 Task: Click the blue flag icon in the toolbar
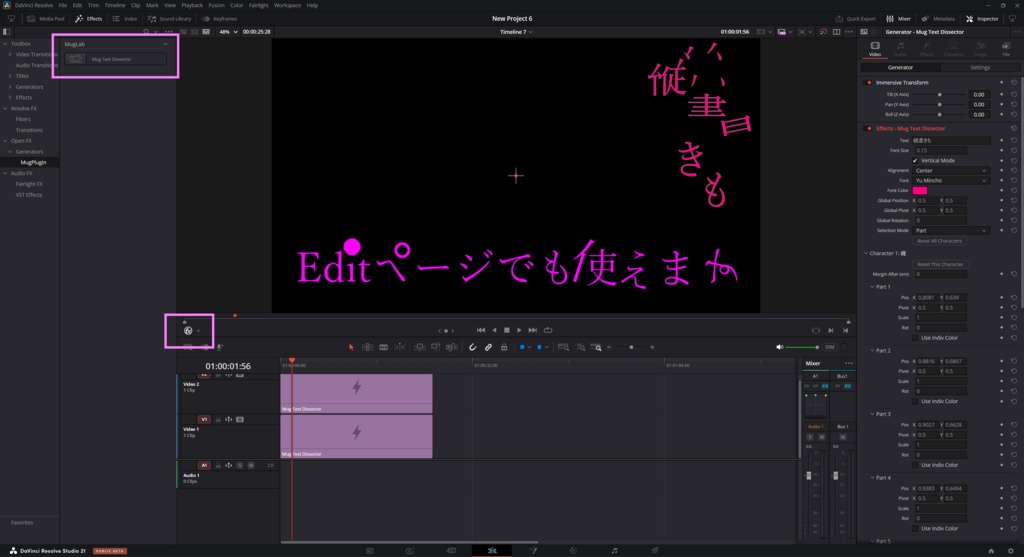tap(522, 347)
